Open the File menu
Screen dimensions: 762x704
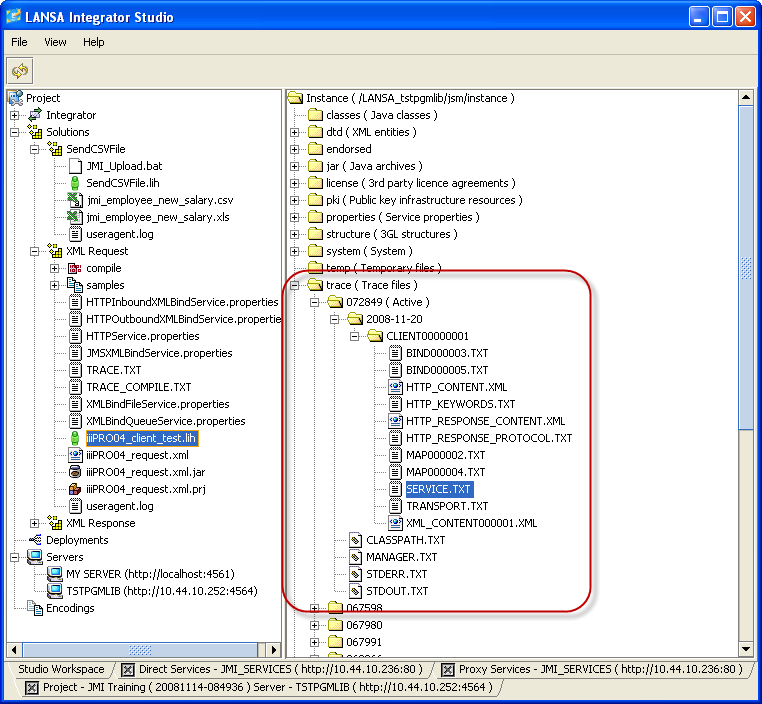pos(19,42)
